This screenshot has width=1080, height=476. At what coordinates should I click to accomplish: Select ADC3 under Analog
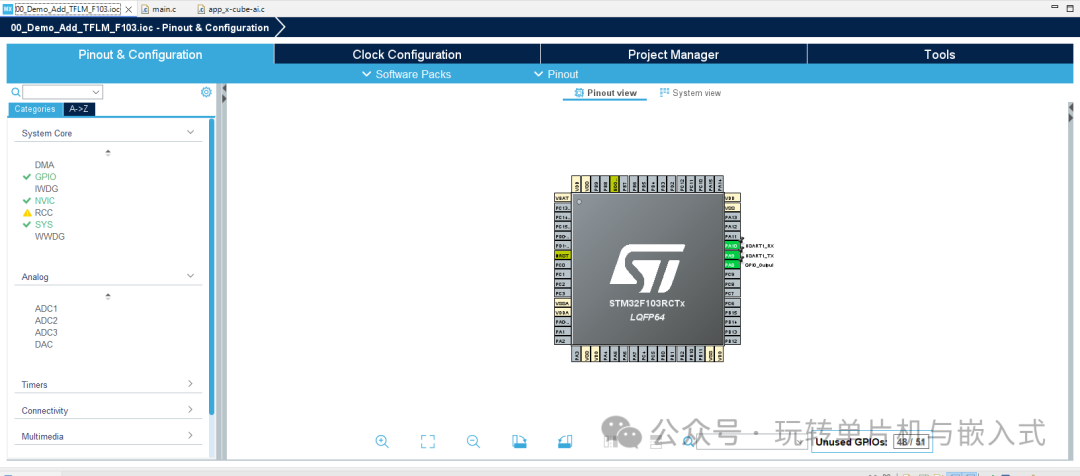[x=46, y=333]
